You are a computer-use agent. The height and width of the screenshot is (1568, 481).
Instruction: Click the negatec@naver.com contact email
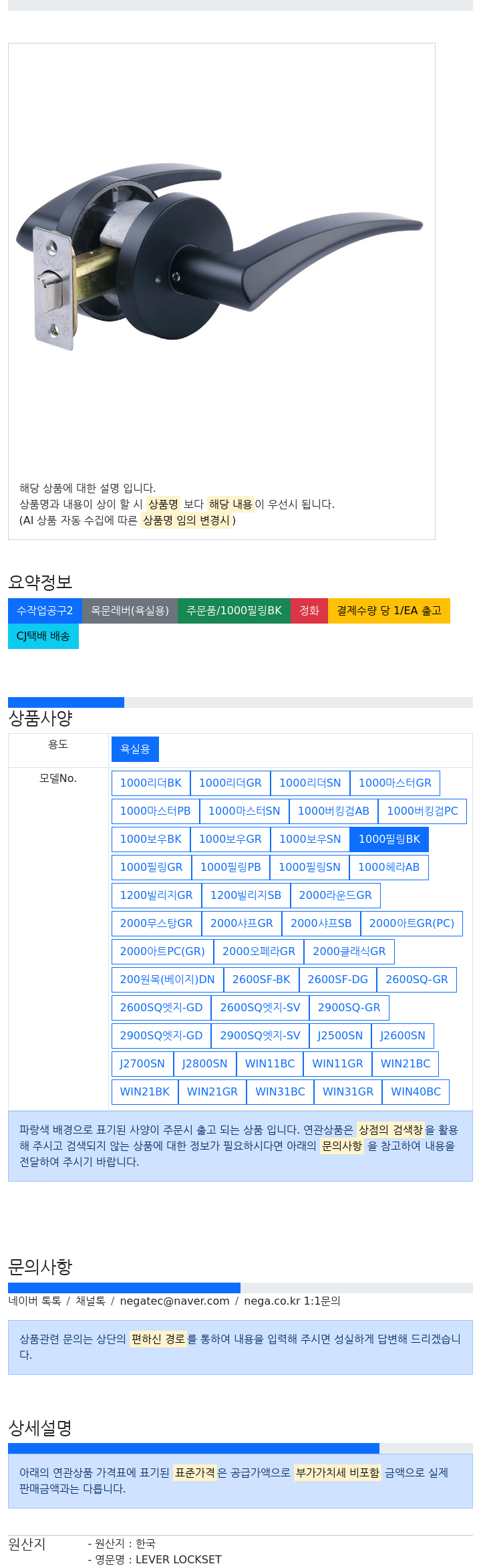pyautogui.click(x=174, y=1301)
